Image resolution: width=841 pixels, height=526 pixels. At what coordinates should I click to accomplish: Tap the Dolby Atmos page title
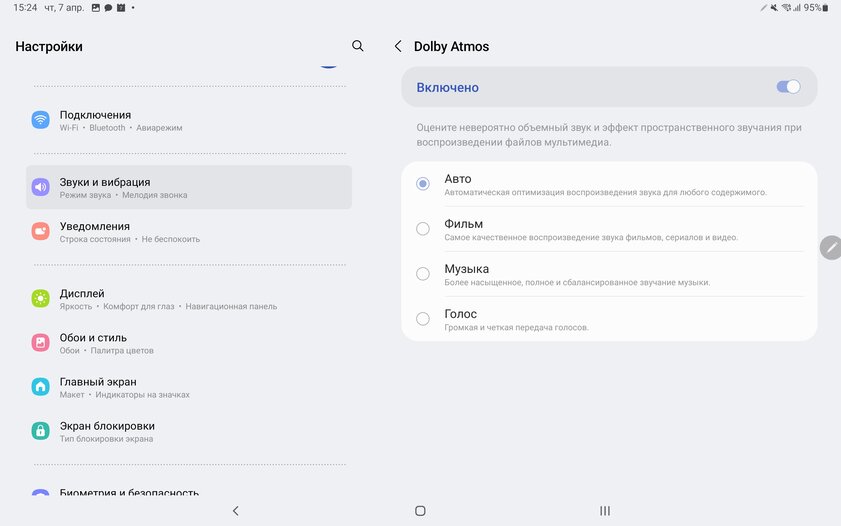(x=451, y=47)
